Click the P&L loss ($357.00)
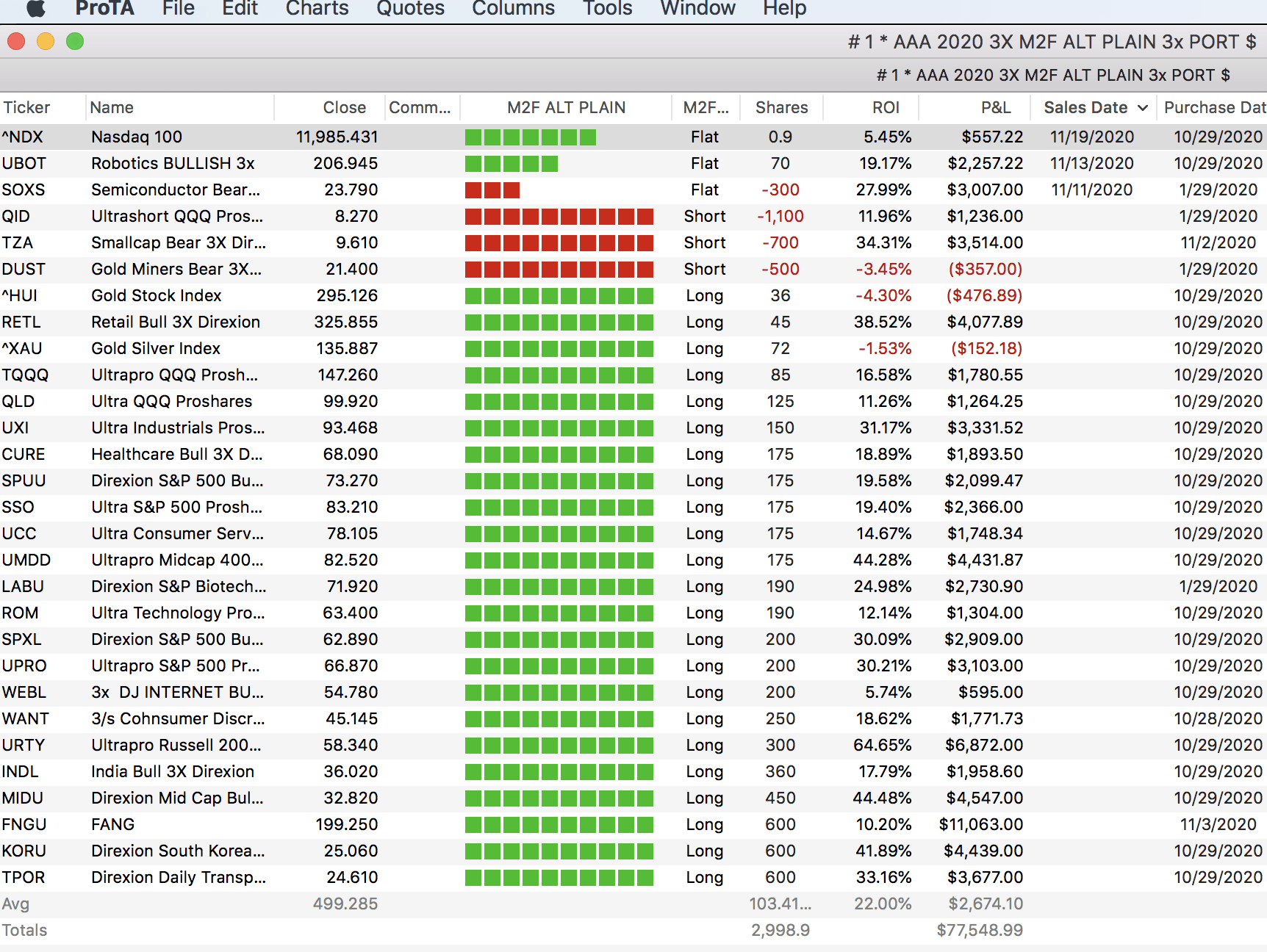1267x952 pixels. 985,270
